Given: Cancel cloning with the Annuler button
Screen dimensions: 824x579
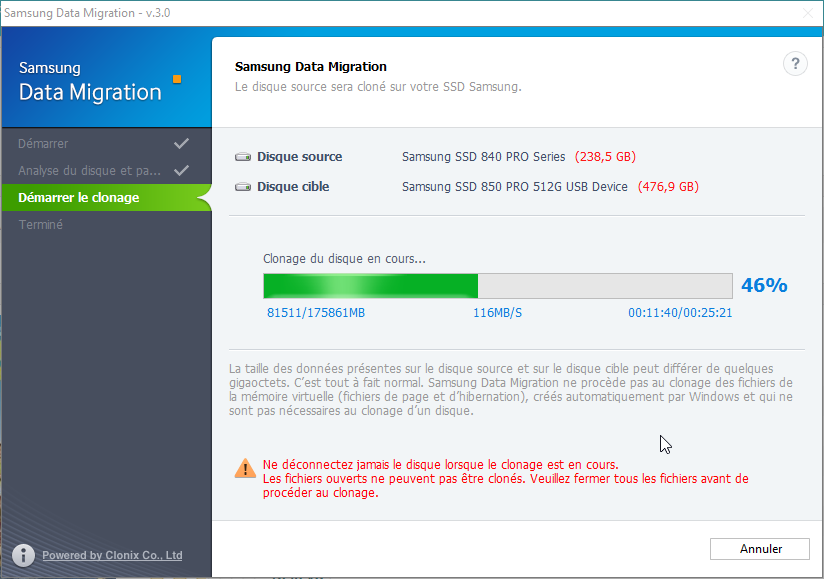Looking at the screenshot, I should coord(760,549).
